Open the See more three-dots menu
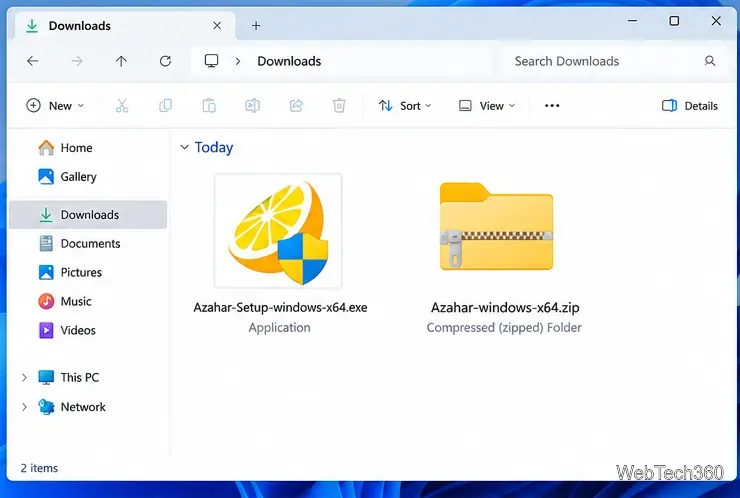 (x=552, y=106)
